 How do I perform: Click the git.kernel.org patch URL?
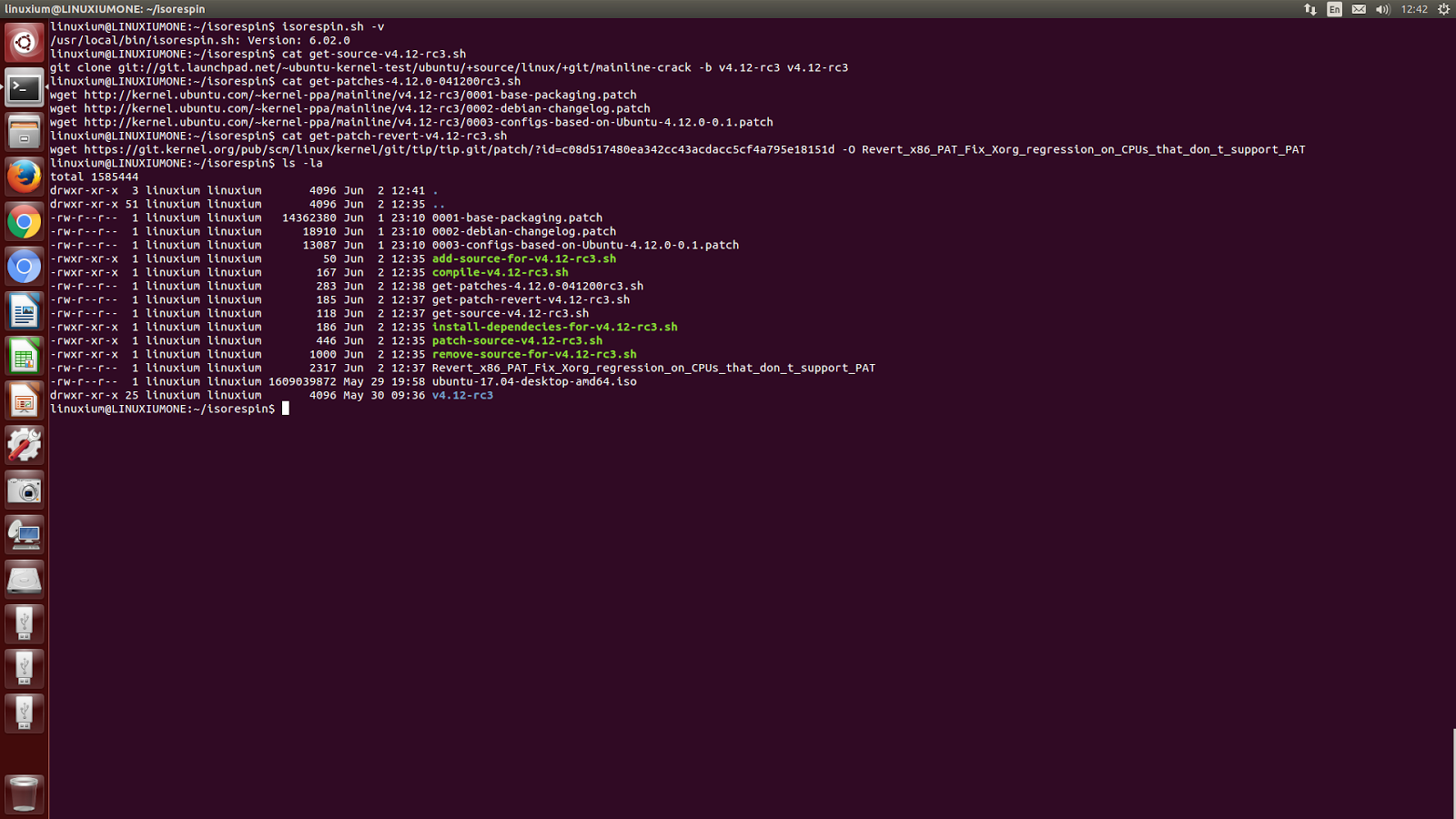click(637, 149)
